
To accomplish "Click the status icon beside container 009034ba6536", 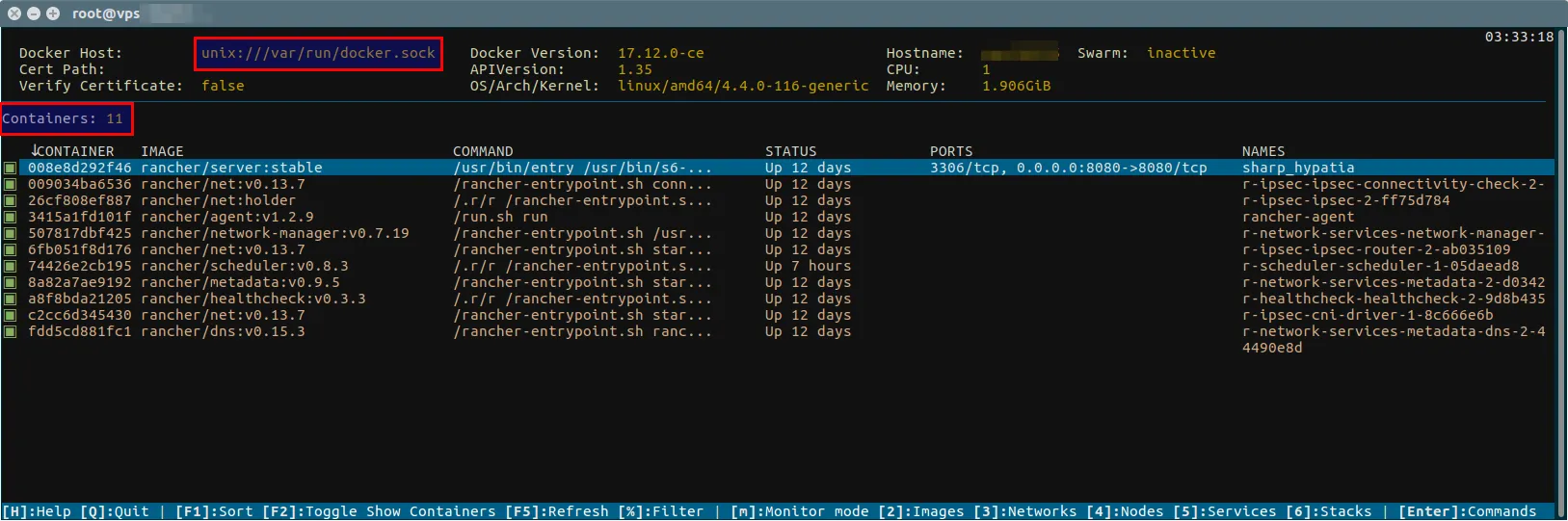I will (11, 185).
